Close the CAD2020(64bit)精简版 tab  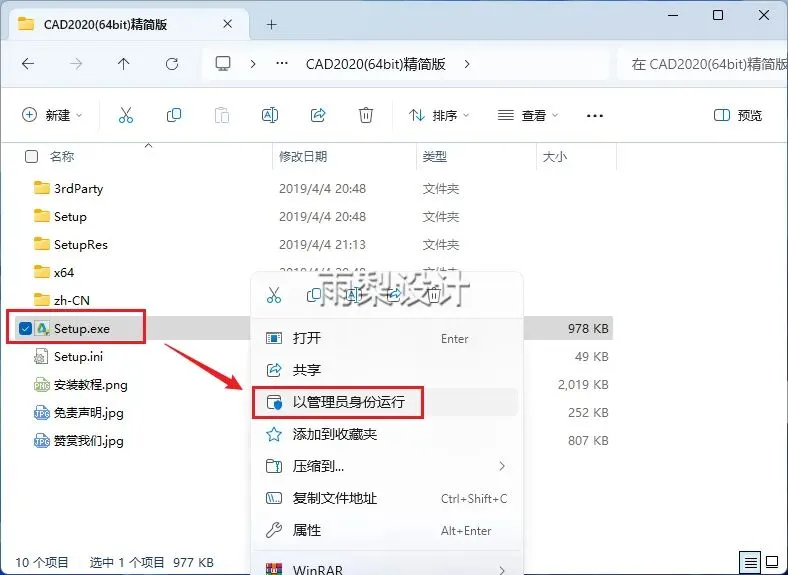[x=228, y=24]
